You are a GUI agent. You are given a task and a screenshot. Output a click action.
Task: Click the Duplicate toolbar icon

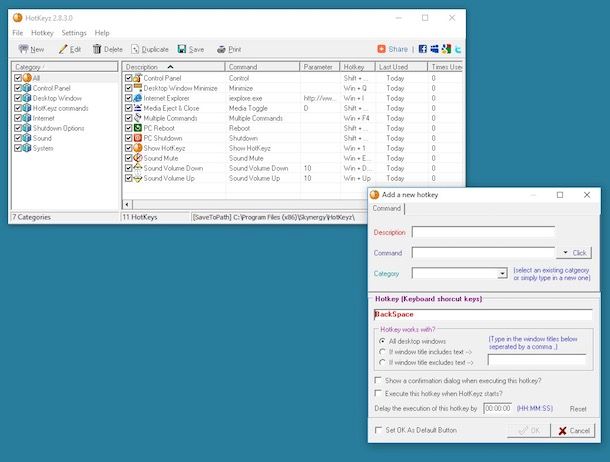click(x=135, y=49)
